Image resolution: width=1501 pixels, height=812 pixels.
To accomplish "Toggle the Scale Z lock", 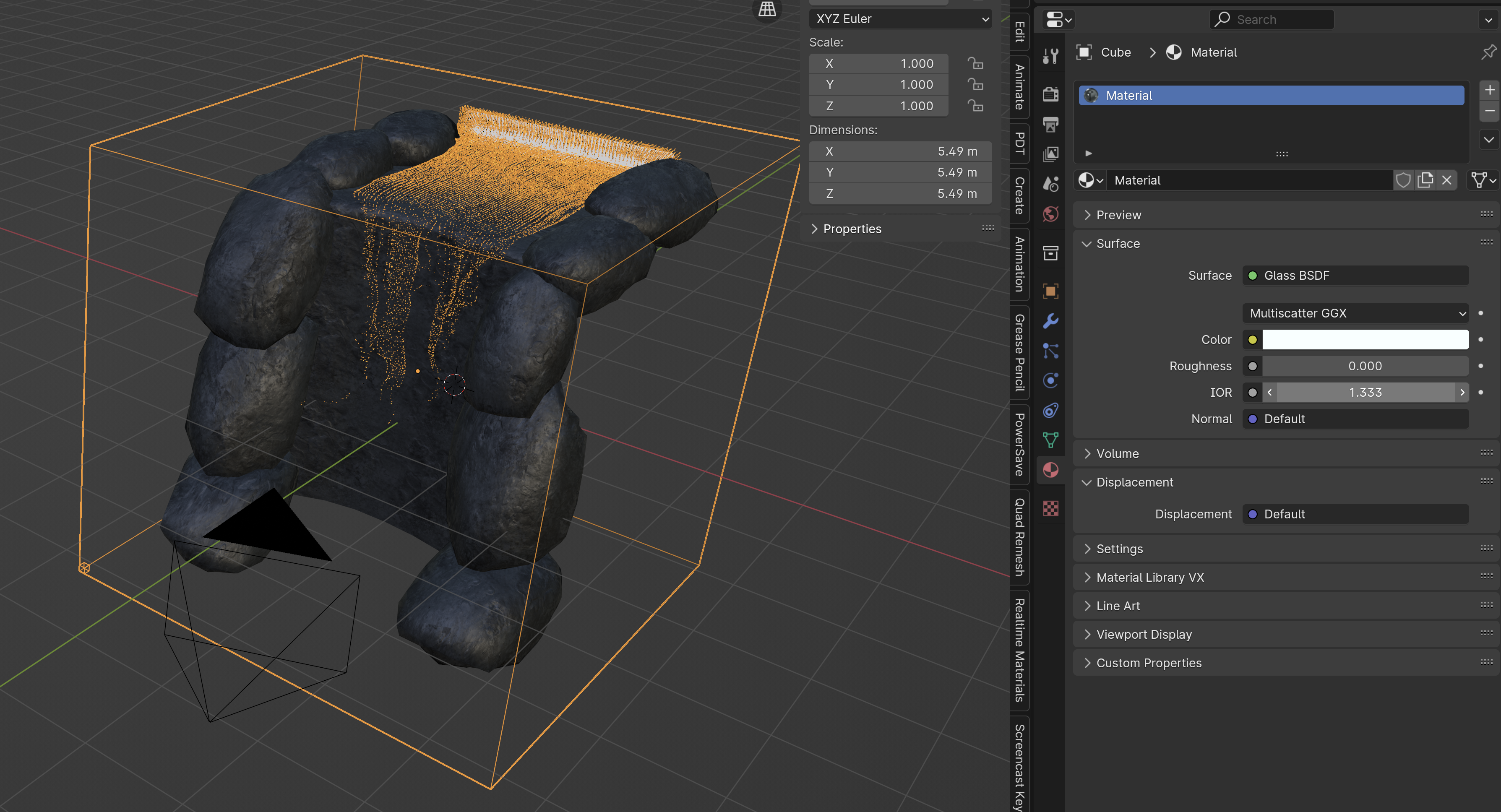I will 975,105.
